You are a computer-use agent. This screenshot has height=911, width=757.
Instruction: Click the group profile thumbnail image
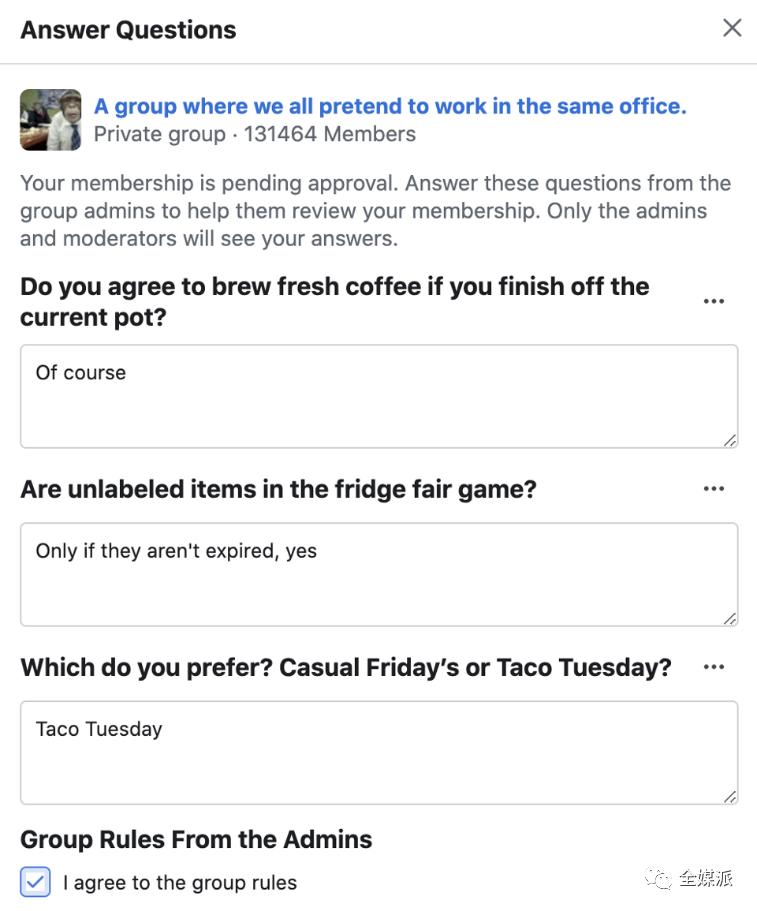click(x=51, y=120)
